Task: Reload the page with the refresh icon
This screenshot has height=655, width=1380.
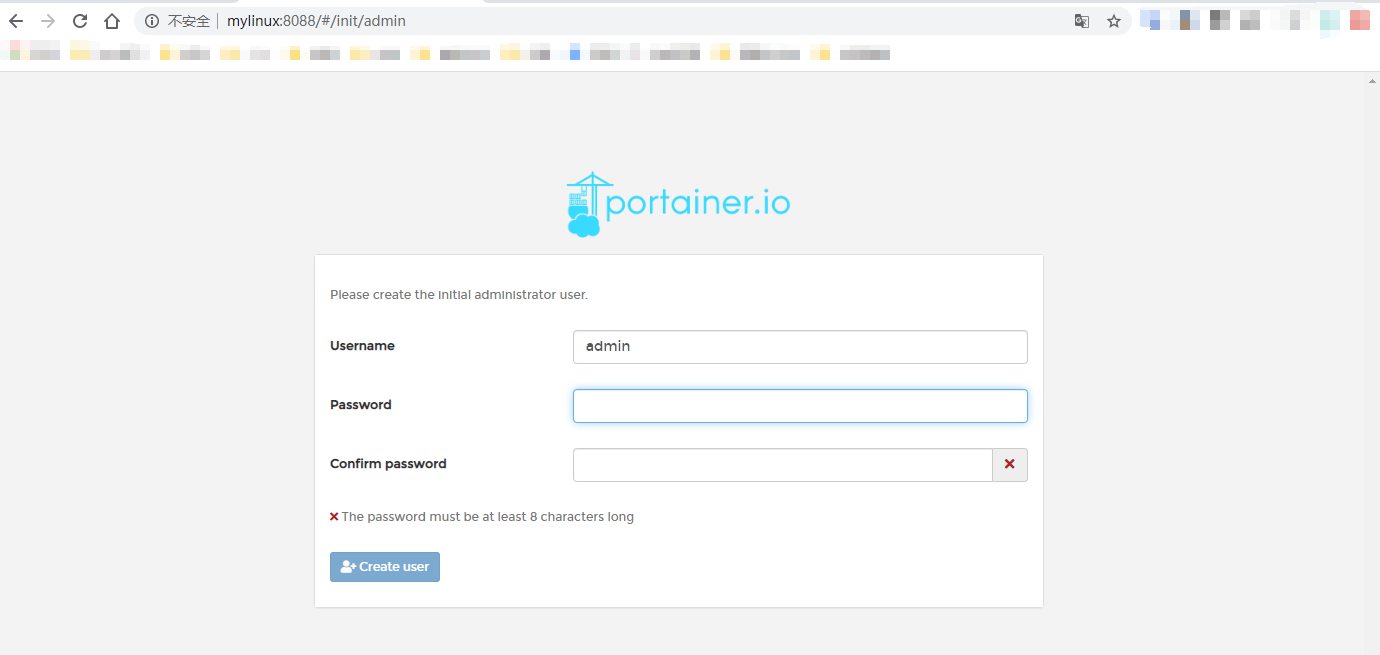Action: pos(80,21)
